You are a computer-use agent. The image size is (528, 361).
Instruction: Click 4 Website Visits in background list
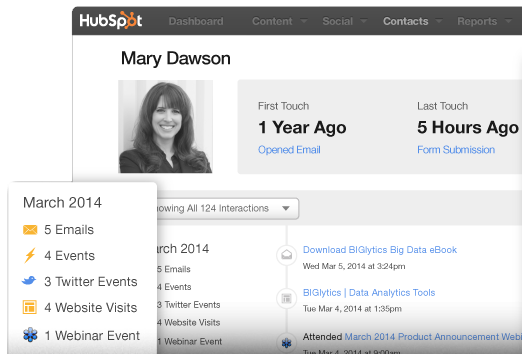pos(189,323)
